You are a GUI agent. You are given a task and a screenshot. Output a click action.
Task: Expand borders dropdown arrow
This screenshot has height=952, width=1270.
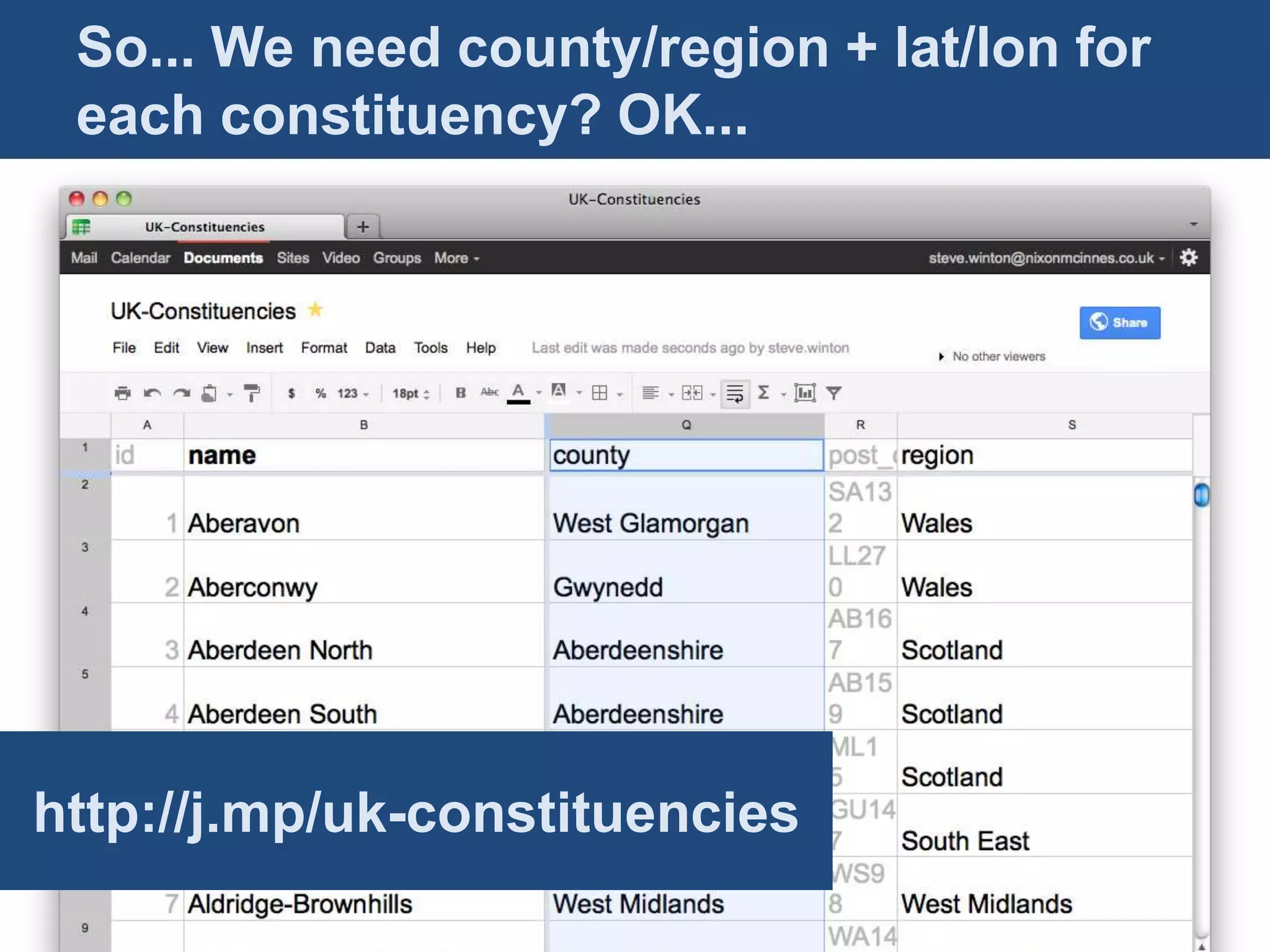[x=619, y=394]
